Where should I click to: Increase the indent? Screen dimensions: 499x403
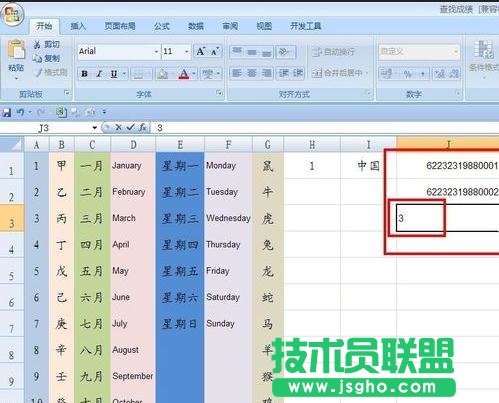pyautogui.click(x=298, y=73)
